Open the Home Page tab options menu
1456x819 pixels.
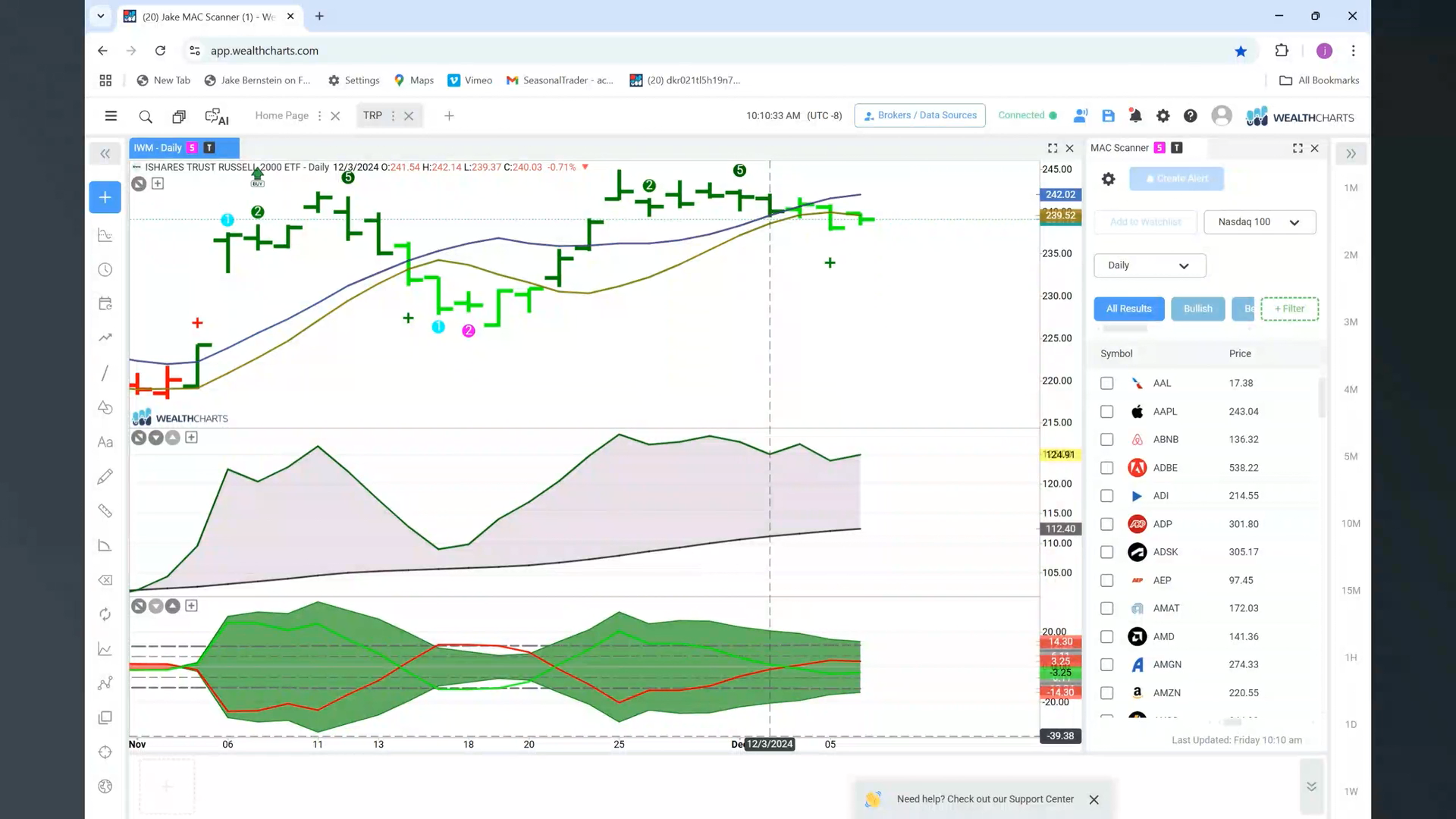click(319, 116)
